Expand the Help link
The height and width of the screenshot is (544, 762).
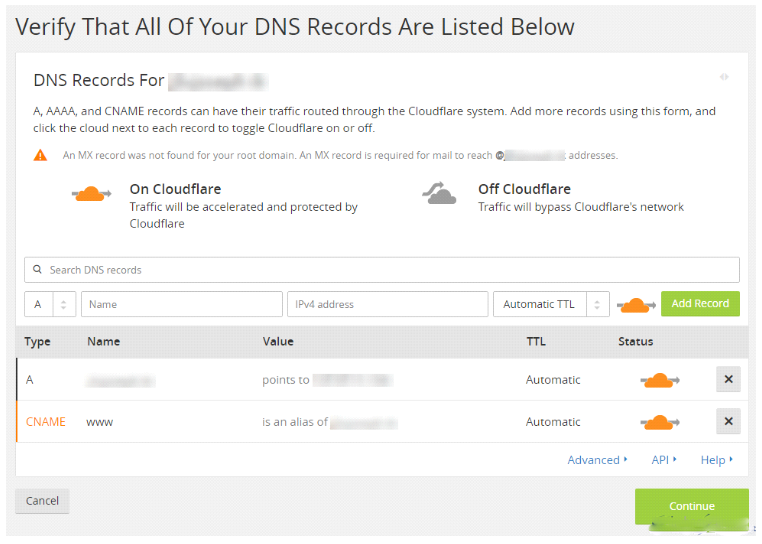tap(717, 460)
